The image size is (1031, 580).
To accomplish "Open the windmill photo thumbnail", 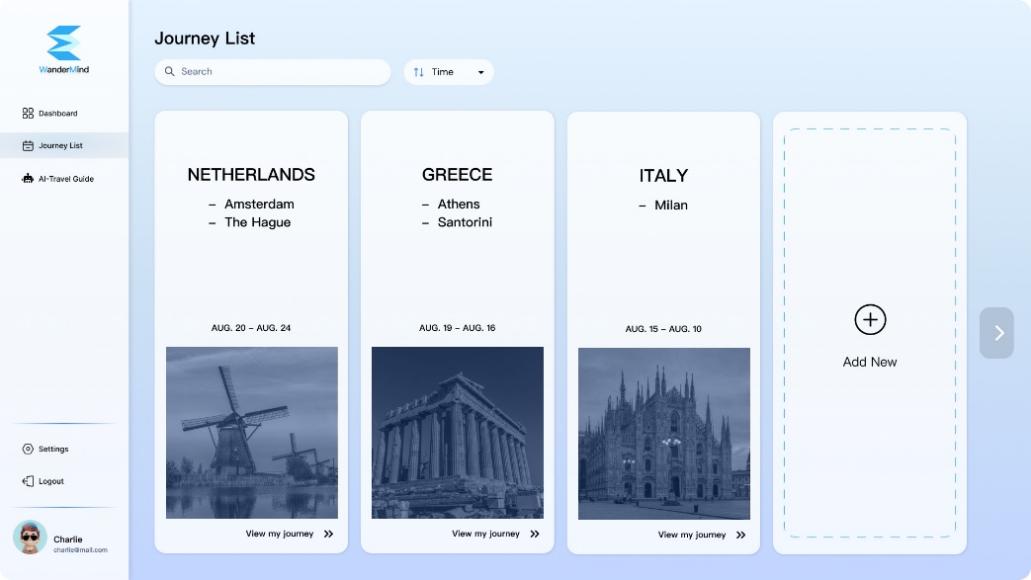I will (252, 433).
